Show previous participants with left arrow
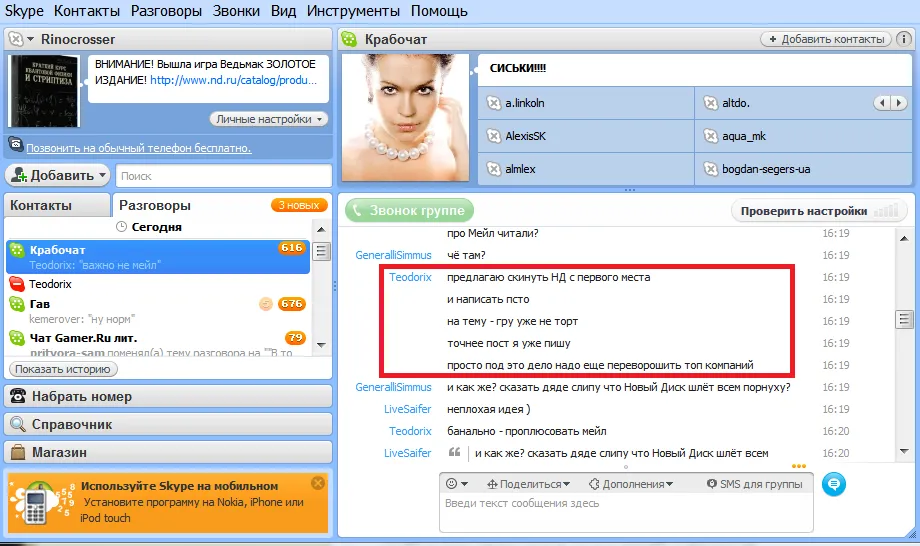This screenshot has width=920, height=546. (x=882, y=103)
